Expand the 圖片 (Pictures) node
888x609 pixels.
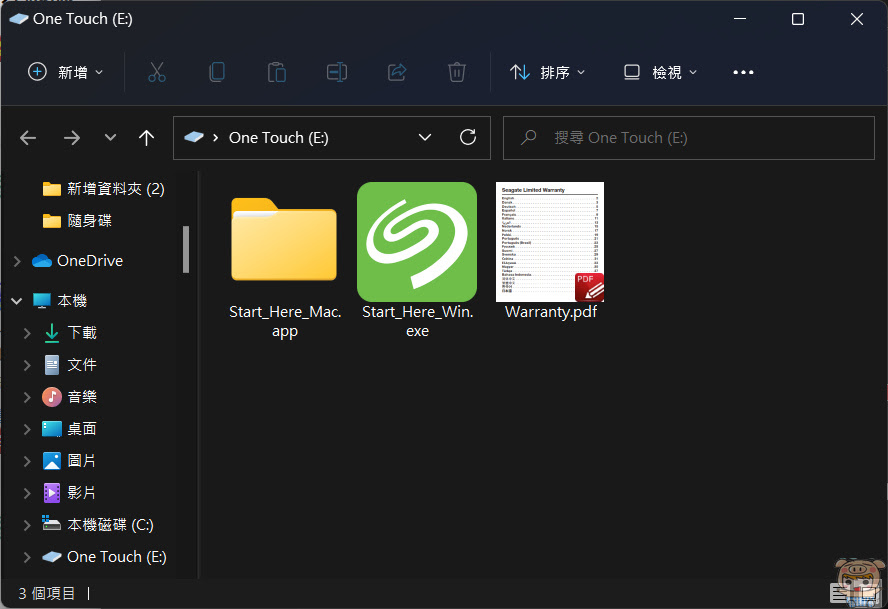[x=27, y=461]
